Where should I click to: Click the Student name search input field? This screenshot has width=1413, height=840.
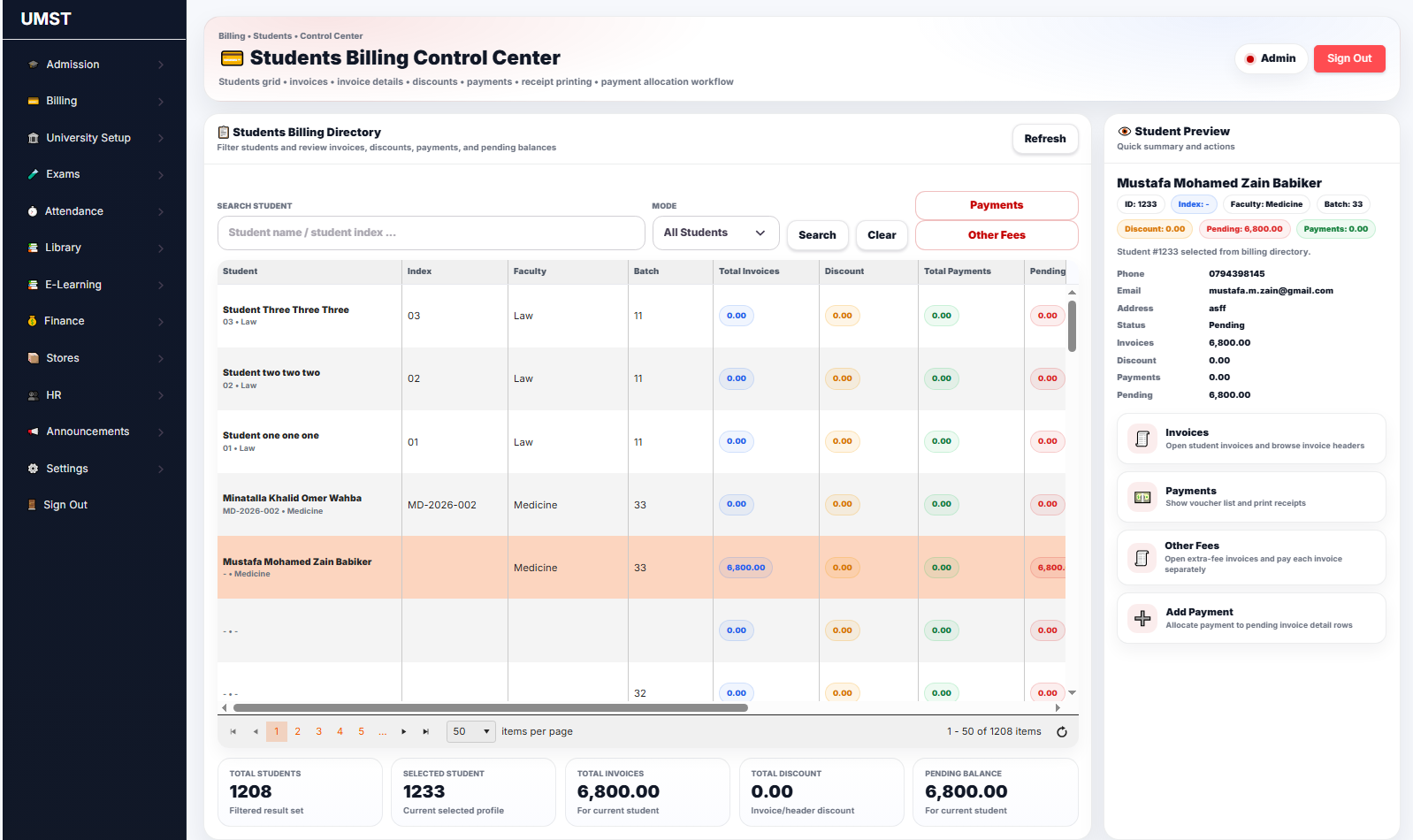pos(431,233)
